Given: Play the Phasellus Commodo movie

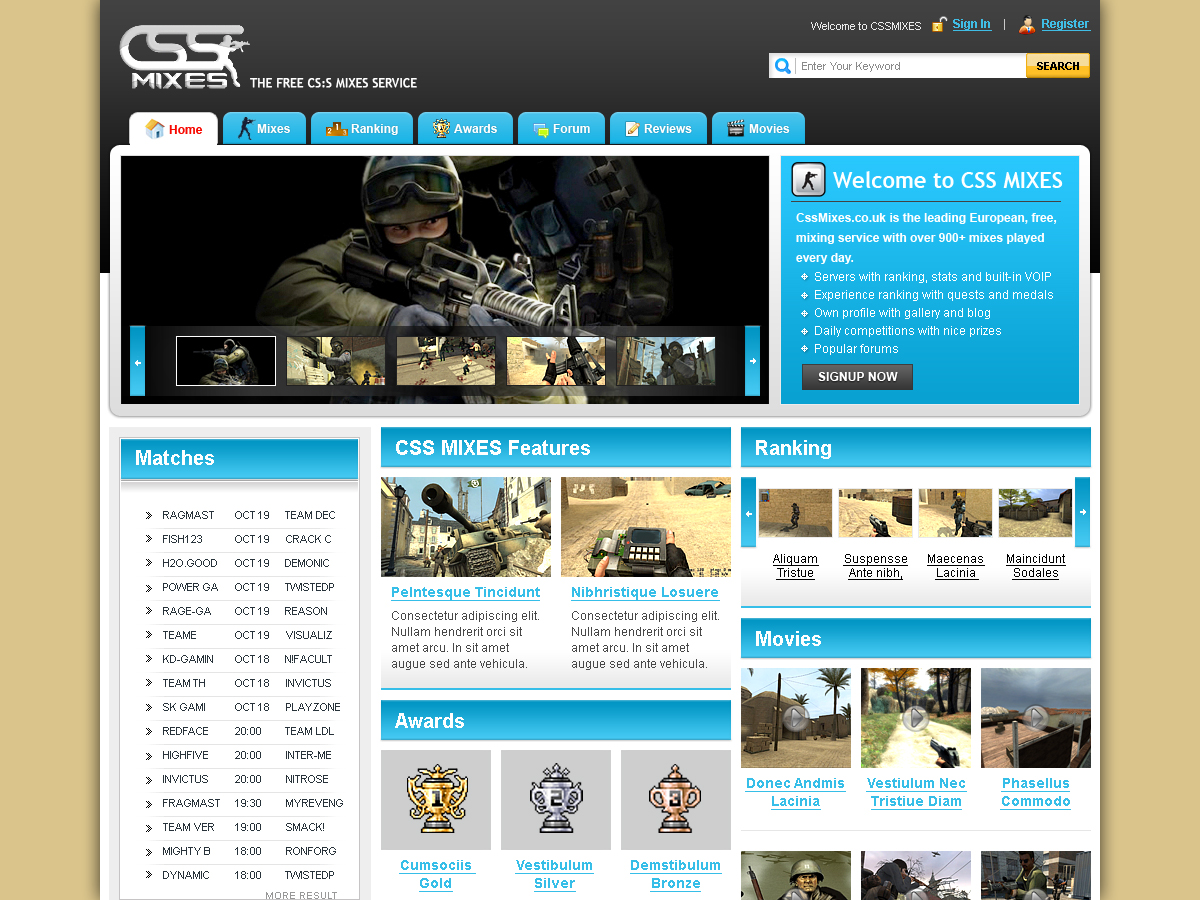Looking at the screenshot, I should click(1036, 718).
